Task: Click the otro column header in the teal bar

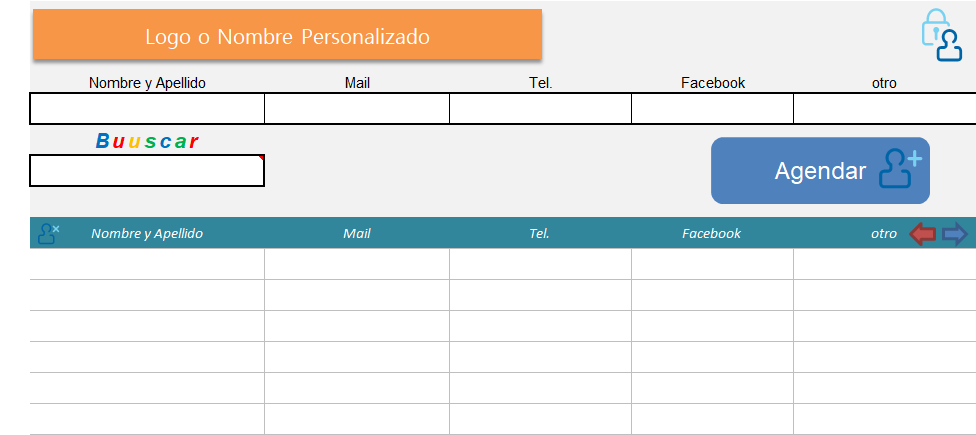Action: coord(884,233)
